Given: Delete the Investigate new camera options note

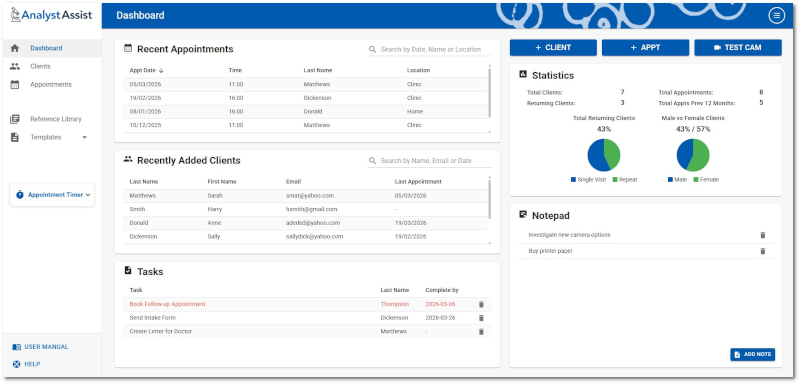Looking at the screenshot, I should [x=763, y=235].
